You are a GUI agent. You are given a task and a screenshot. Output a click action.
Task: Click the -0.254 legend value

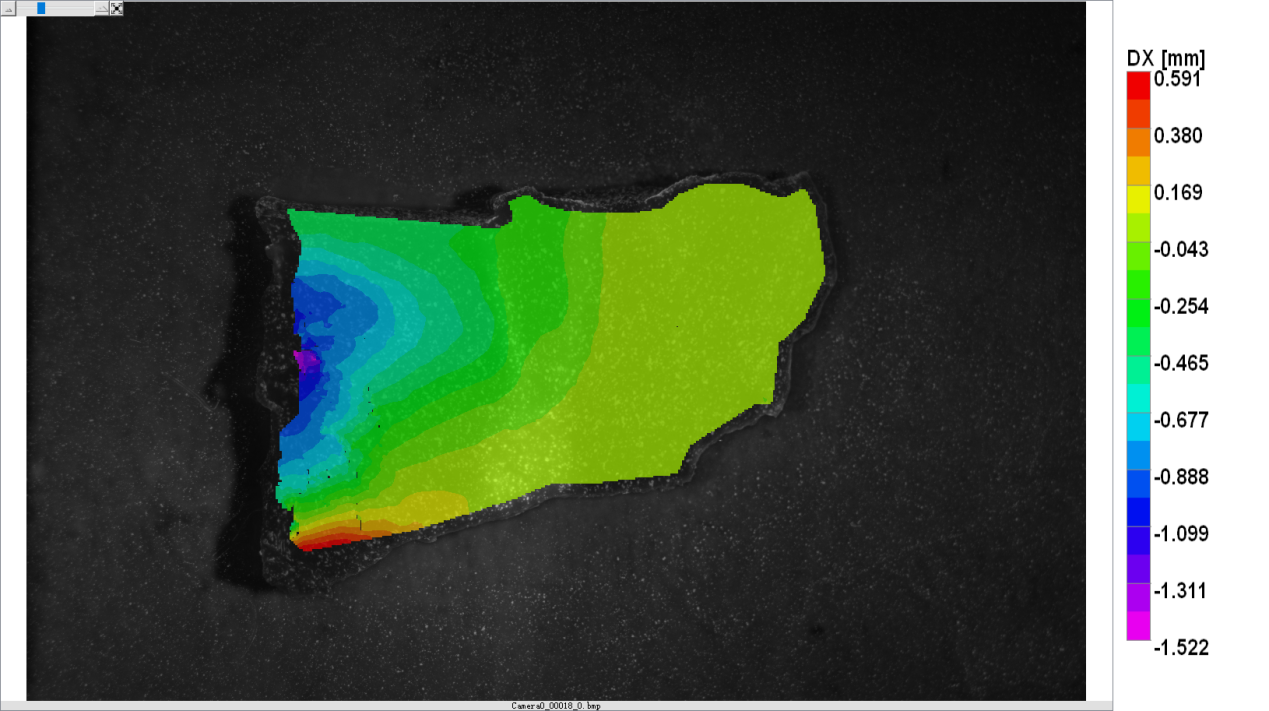[1181, 307]
